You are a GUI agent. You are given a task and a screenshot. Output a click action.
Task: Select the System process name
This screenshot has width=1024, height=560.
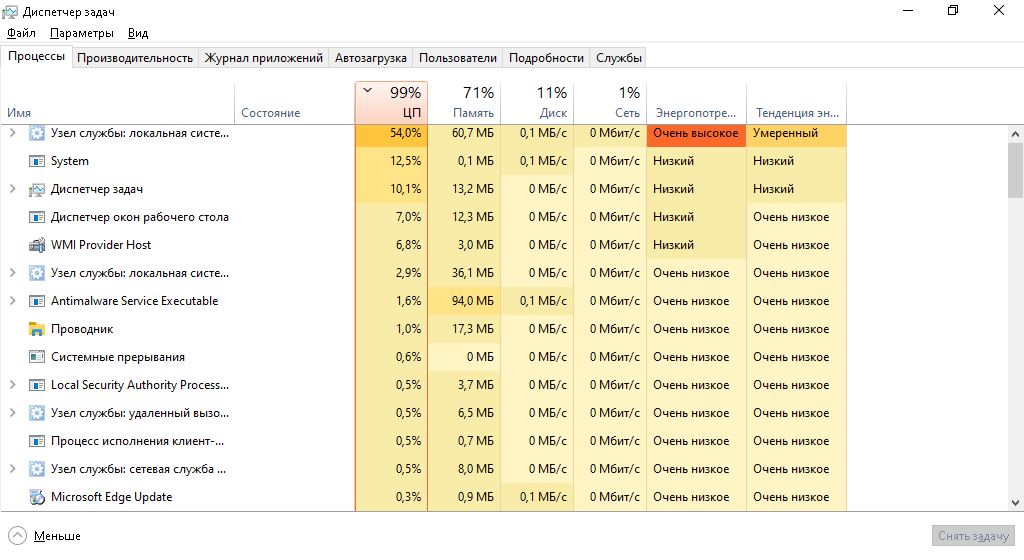[x=70, y=161]
